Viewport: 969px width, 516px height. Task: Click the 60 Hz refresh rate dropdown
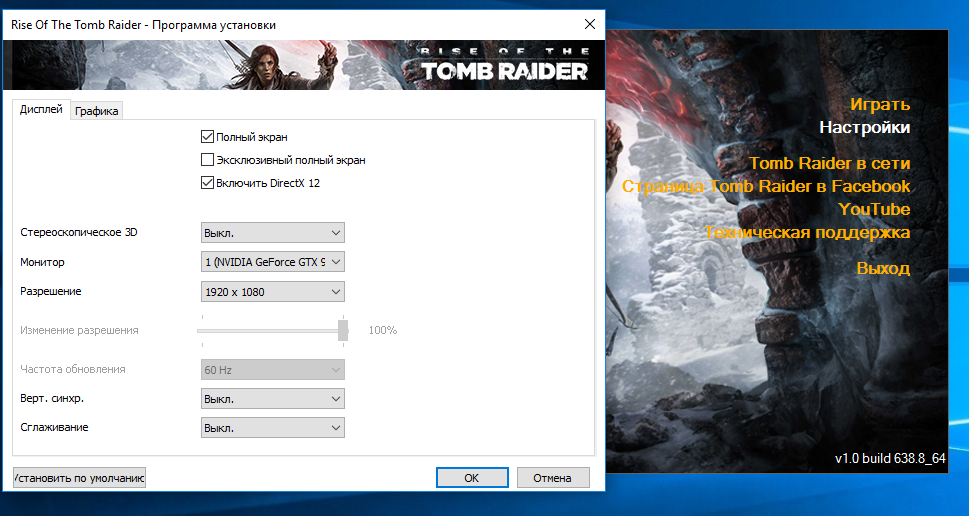pyautogui.click(x=273, y=370)
